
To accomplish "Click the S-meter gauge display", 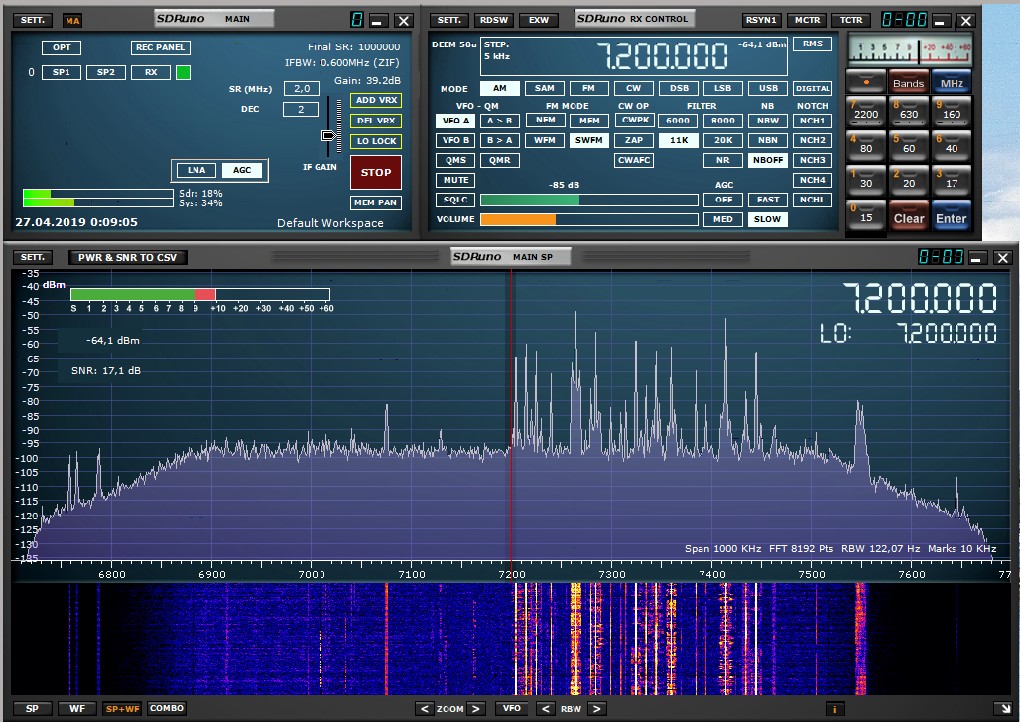I will click(909, 49).
